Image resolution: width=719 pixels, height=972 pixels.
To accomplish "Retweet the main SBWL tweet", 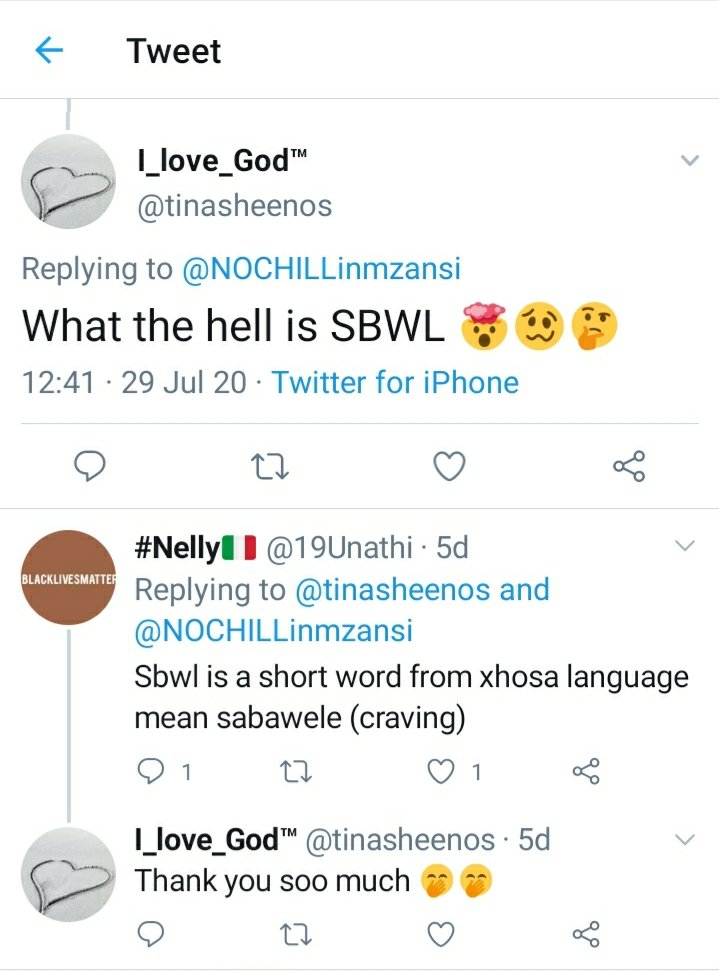I will coord(270,467).
